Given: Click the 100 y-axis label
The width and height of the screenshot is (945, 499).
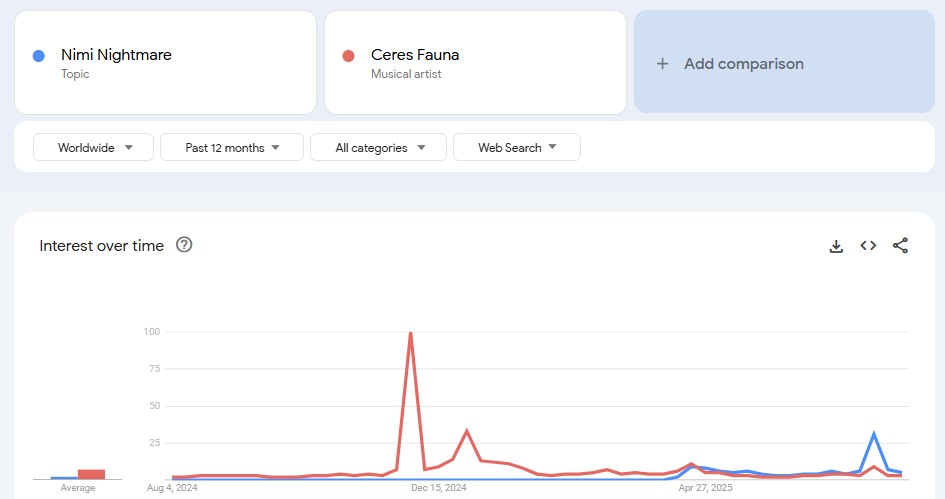Looking at the screenshot, I should point(152,331).
